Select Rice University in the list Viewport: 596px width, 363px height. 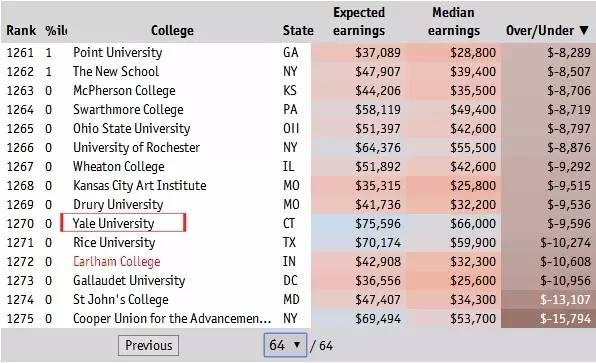pyautogui.click(x=114, y=243)
